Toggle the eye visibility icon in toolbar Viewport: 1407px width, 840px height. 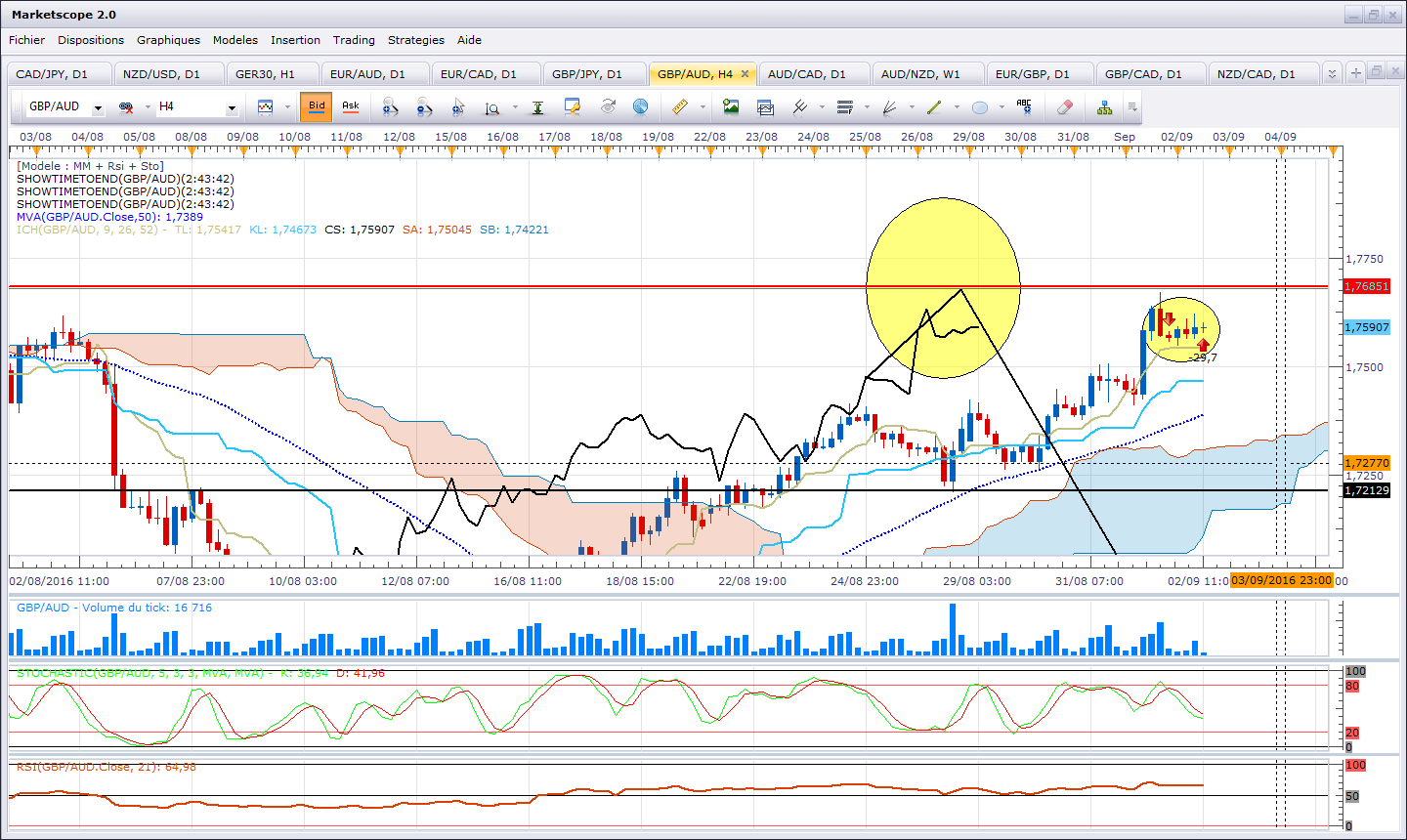click(x=608, y=106)
